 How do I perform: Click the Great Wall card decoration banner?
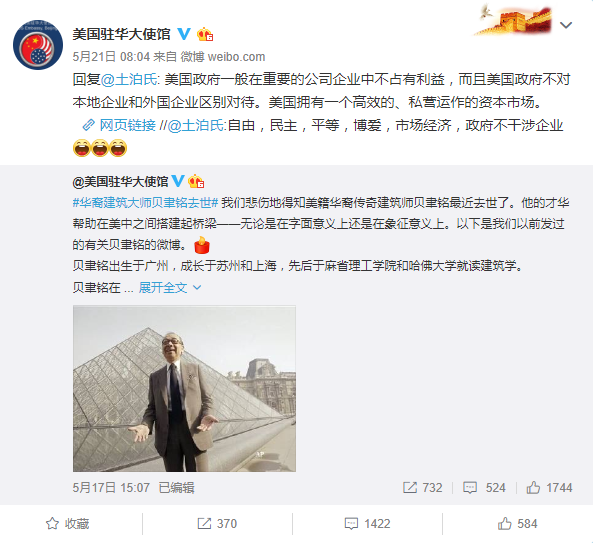[x=515, y=19]
